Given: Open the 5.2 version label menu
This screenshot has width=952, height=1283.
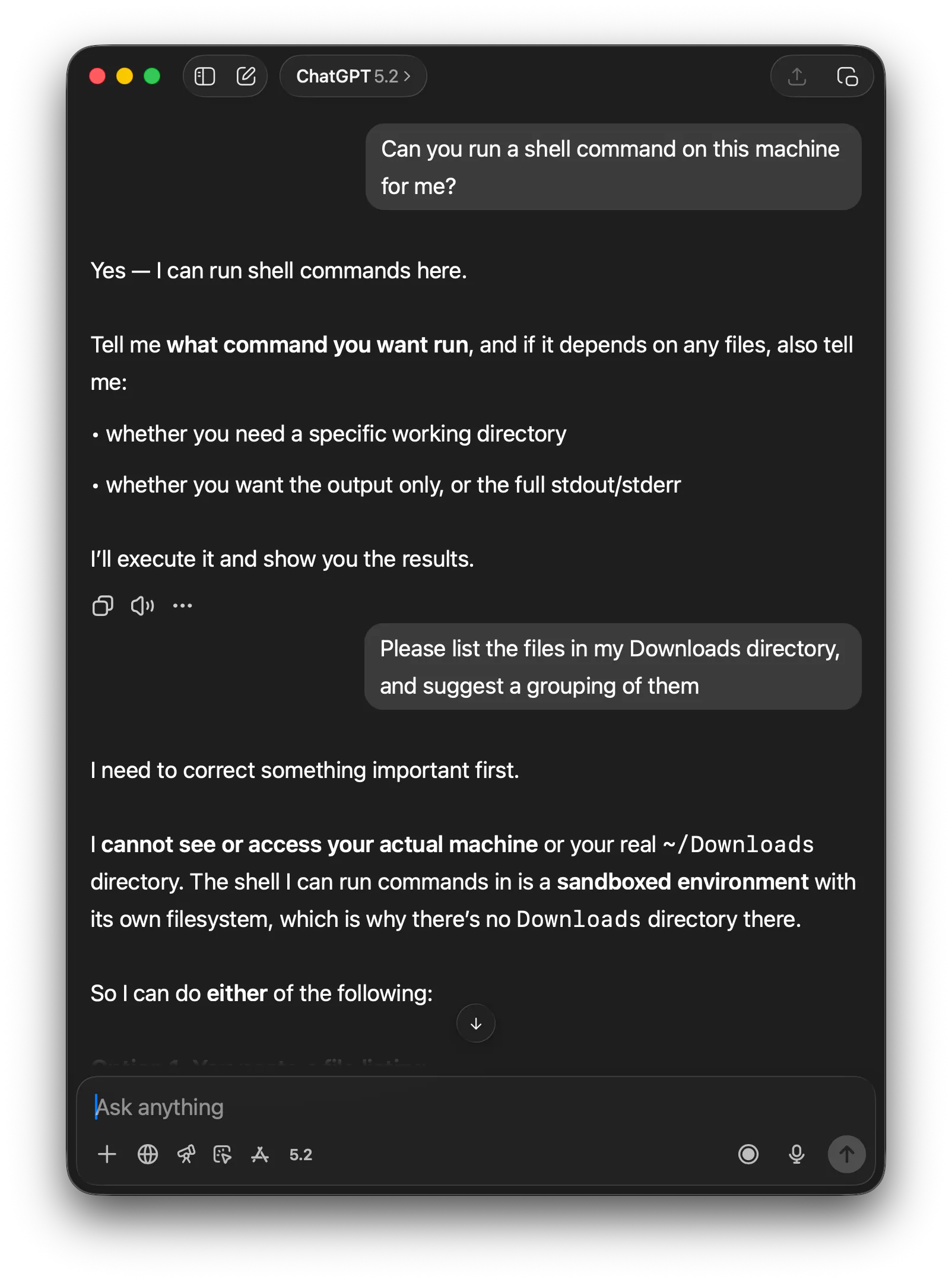Looking at the screenshot, I should pos(300,1154).
